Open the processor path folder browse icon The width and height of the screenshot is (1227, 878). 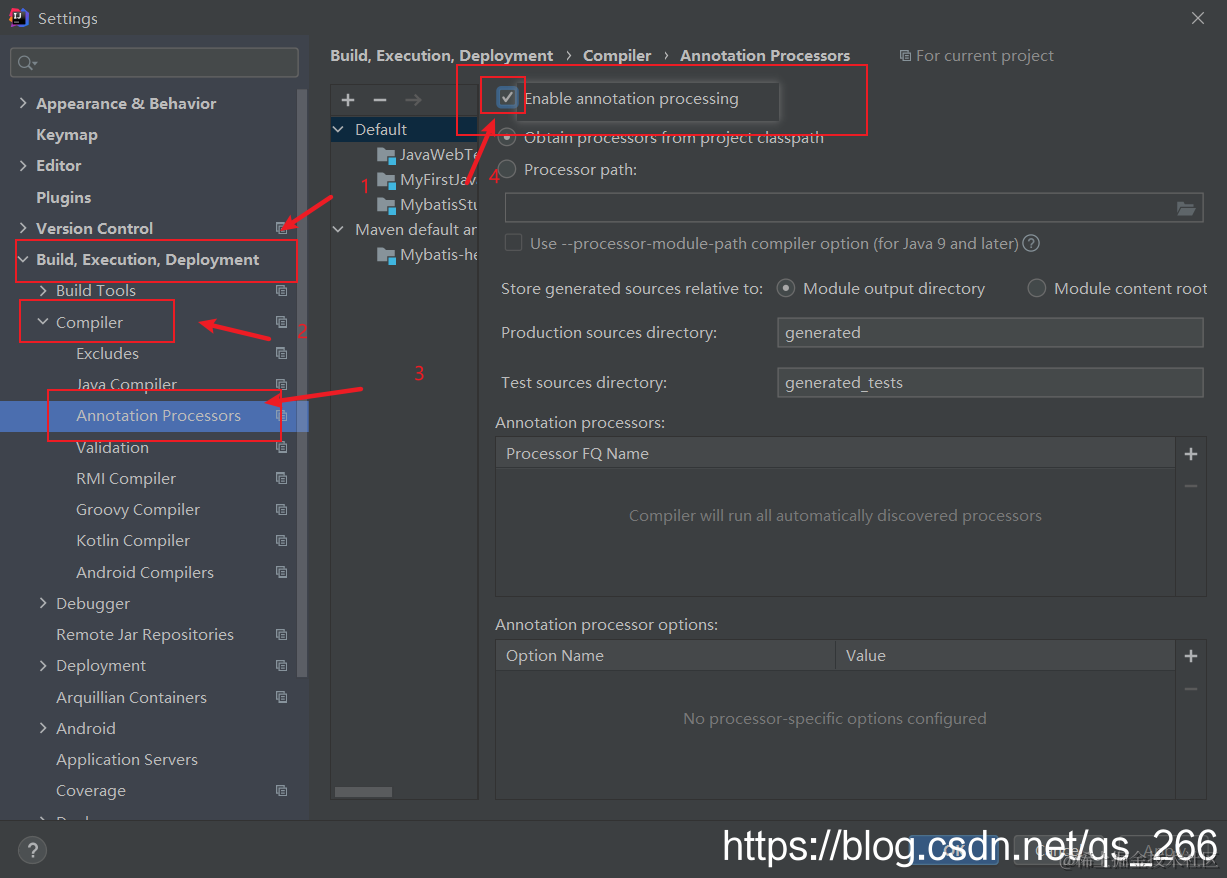1186,208
